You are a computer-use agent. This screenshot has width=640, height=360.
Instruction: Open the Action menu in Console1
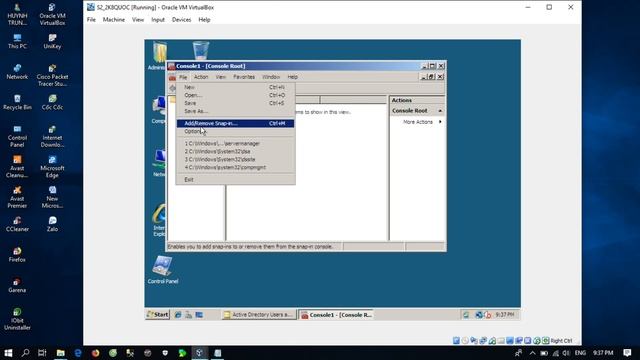coord(201,77)
